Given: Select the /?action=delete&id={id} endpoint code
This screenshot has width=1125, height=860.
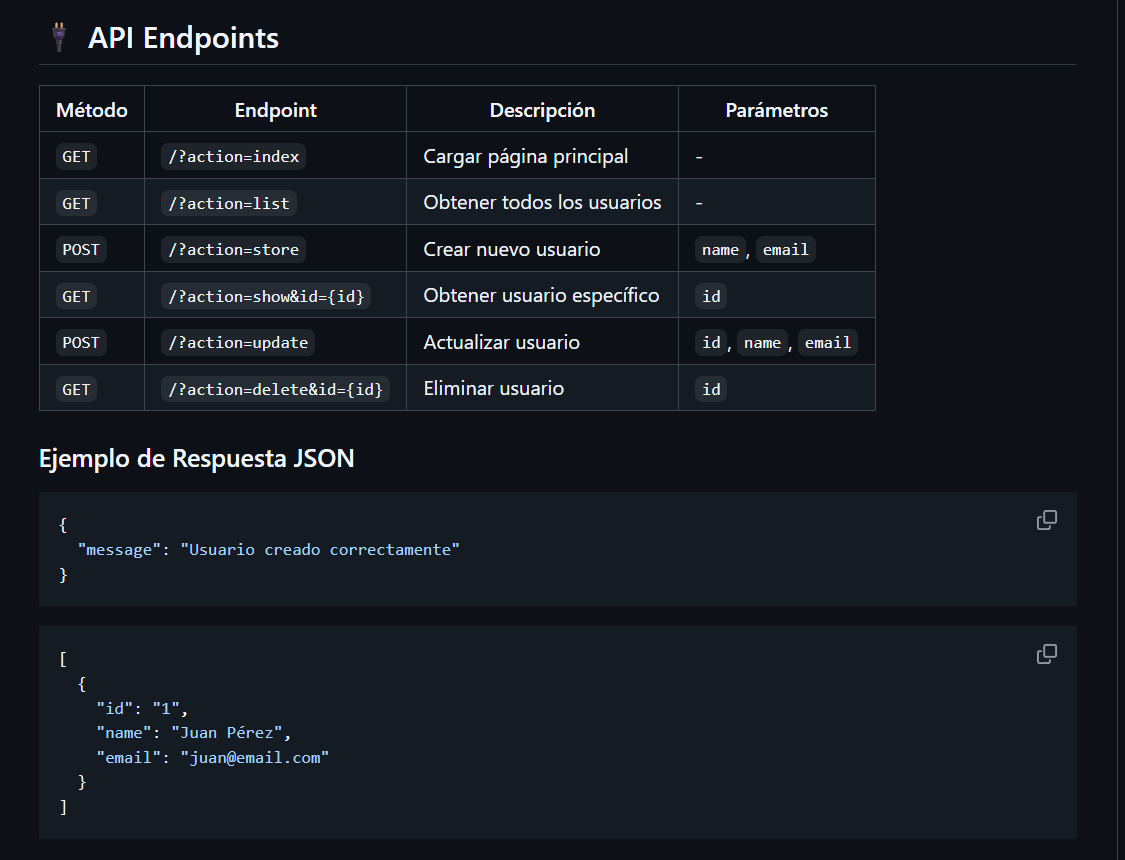Looking at the screenshot, I should [x=275, y=389].
